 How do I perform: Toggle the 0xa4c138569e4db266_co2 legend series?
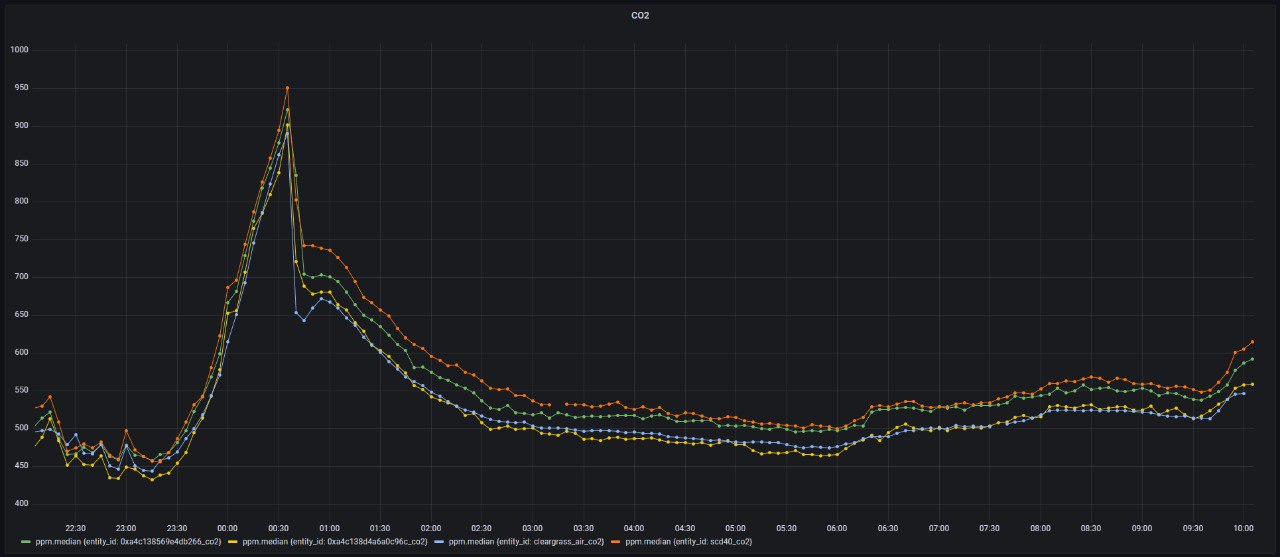tap(126, 541)
